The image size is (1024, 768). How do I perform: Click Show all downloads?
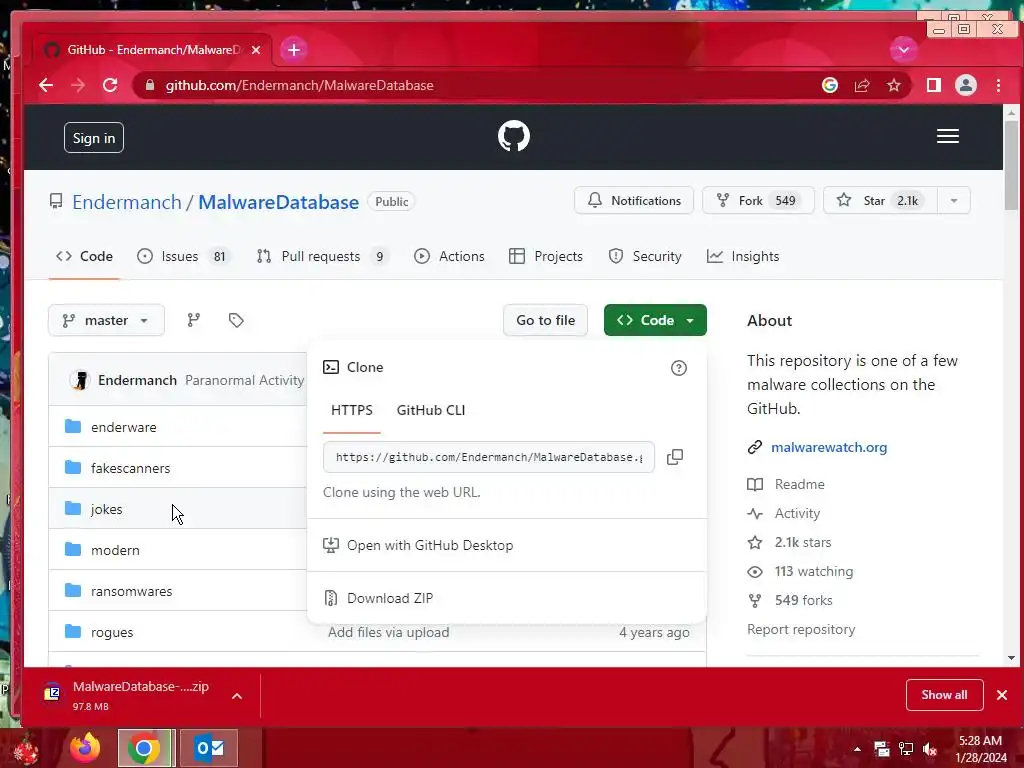pyautogui.click(x=944, y=695)
